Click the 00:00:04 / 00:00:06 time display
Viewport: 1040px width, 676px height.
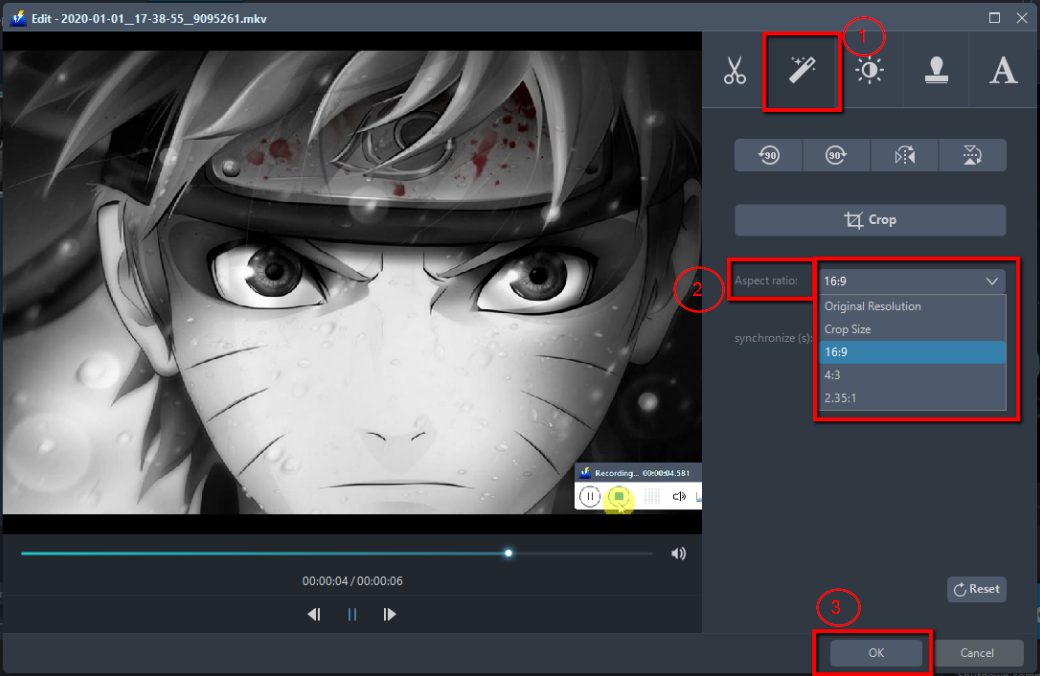click(352, 581)
